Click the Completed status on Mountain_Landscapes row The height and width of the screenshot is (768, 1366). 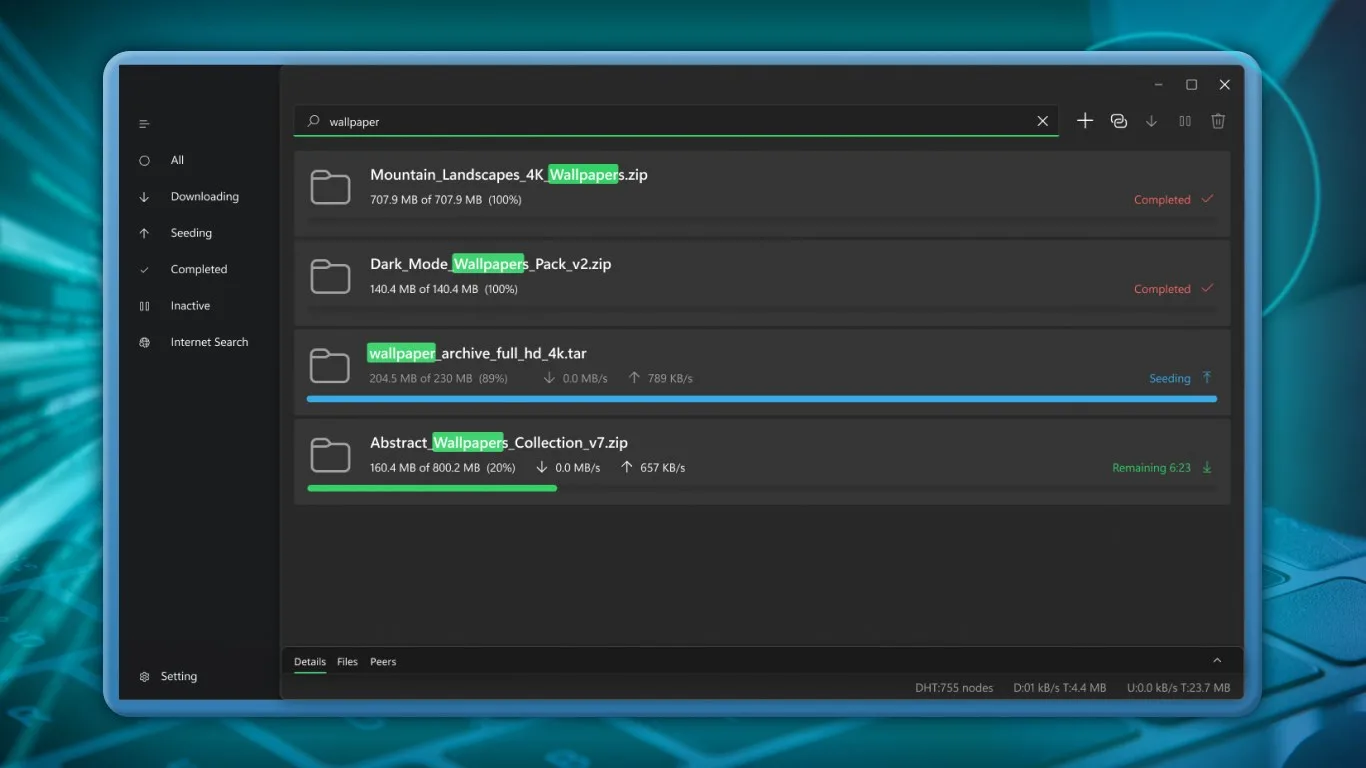pos(1162,200)
